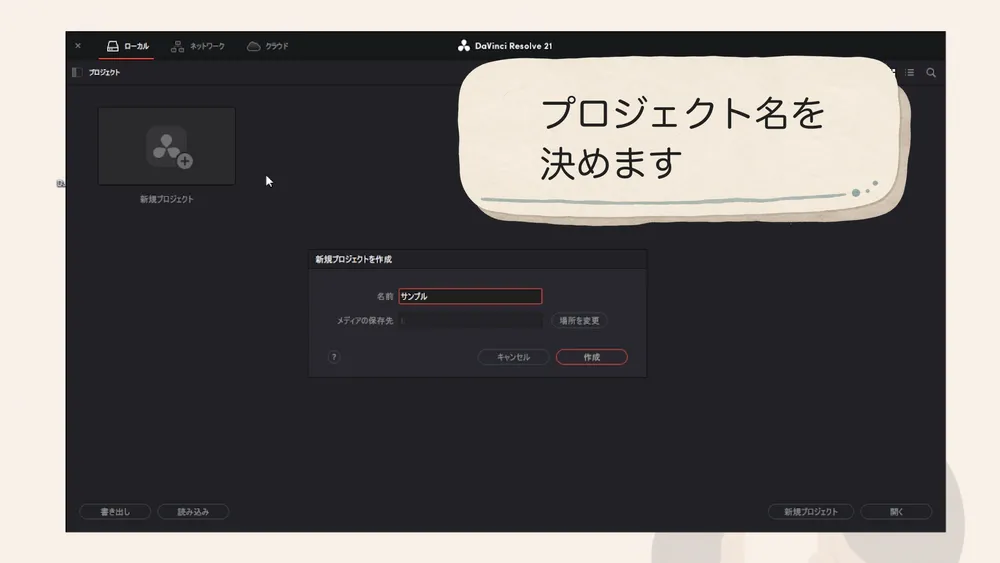Click the search magnifier icon
The width and height of the screenshot is (1000, 563).
point(931,73)
